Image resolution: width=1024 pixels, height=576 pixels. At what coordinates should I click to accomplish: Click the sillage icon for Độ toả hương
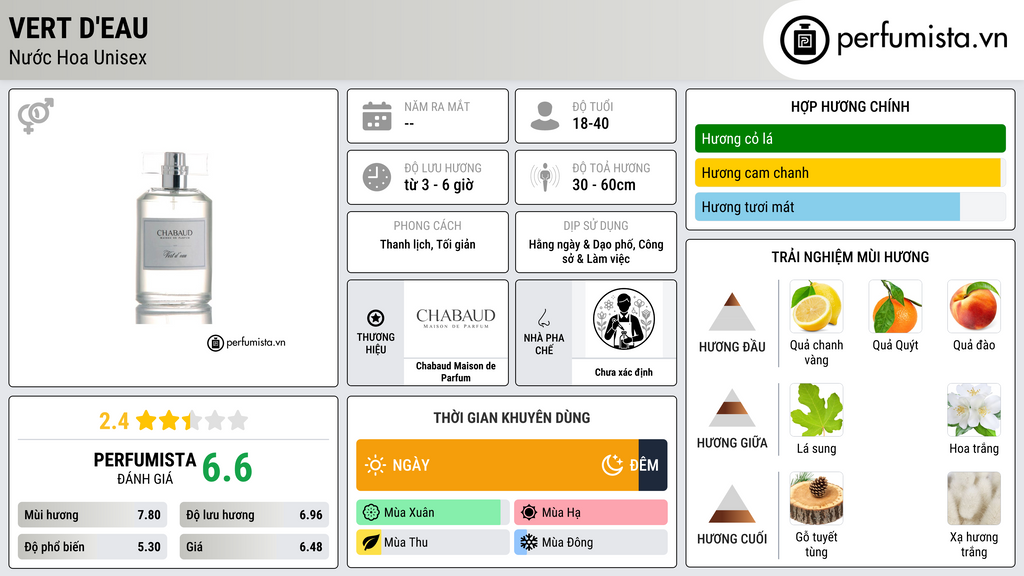pyautogui.click(x=545, y=177)
